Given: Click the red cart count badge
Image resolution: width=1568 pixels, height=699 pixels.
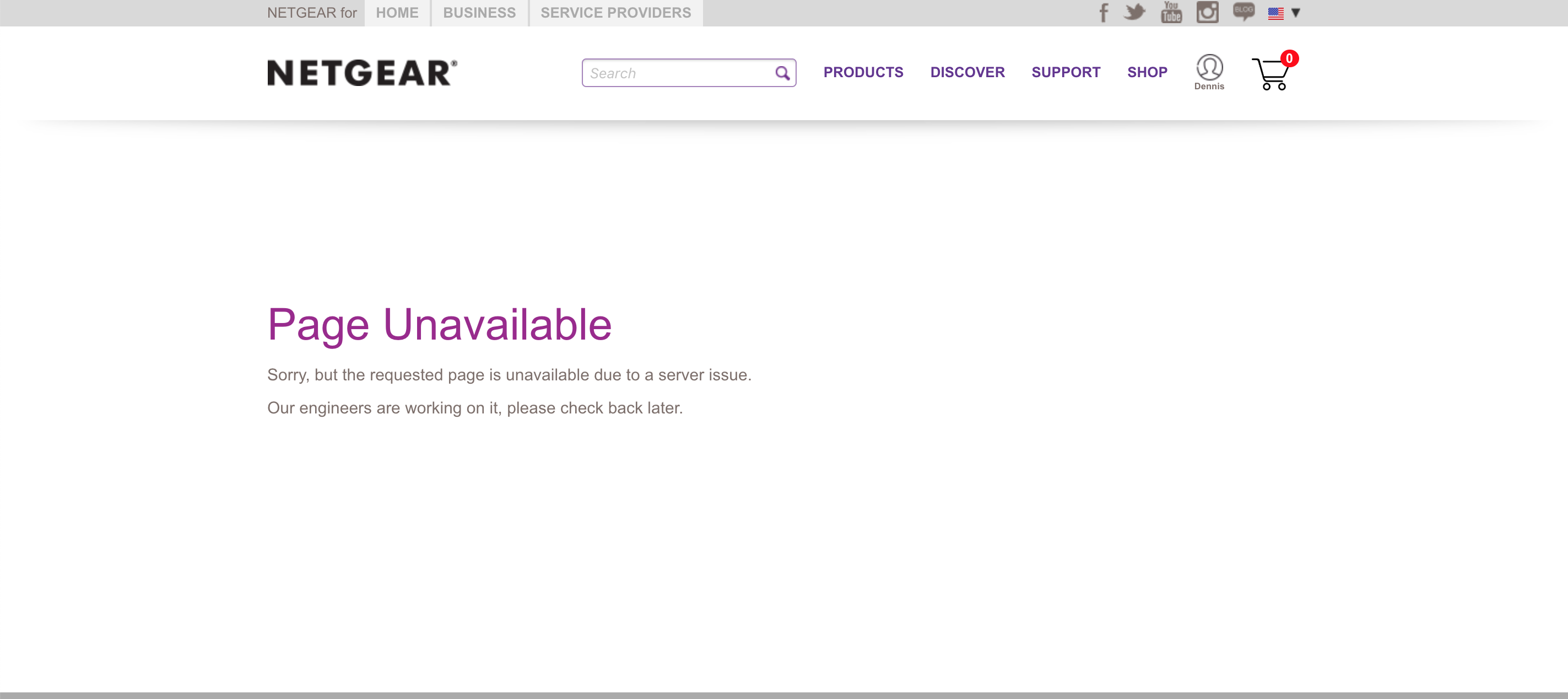Looking at the screenshot, I should [x=1289, y=58].
